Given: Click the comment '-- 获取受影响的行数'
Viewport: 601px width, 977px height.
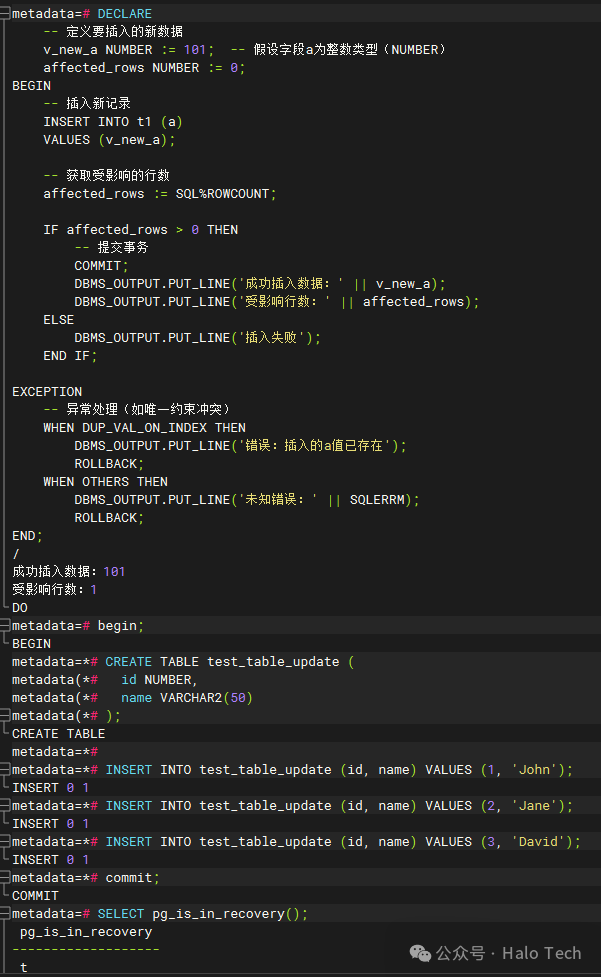Looking at the screenshot, I should [x=106, y=176].
